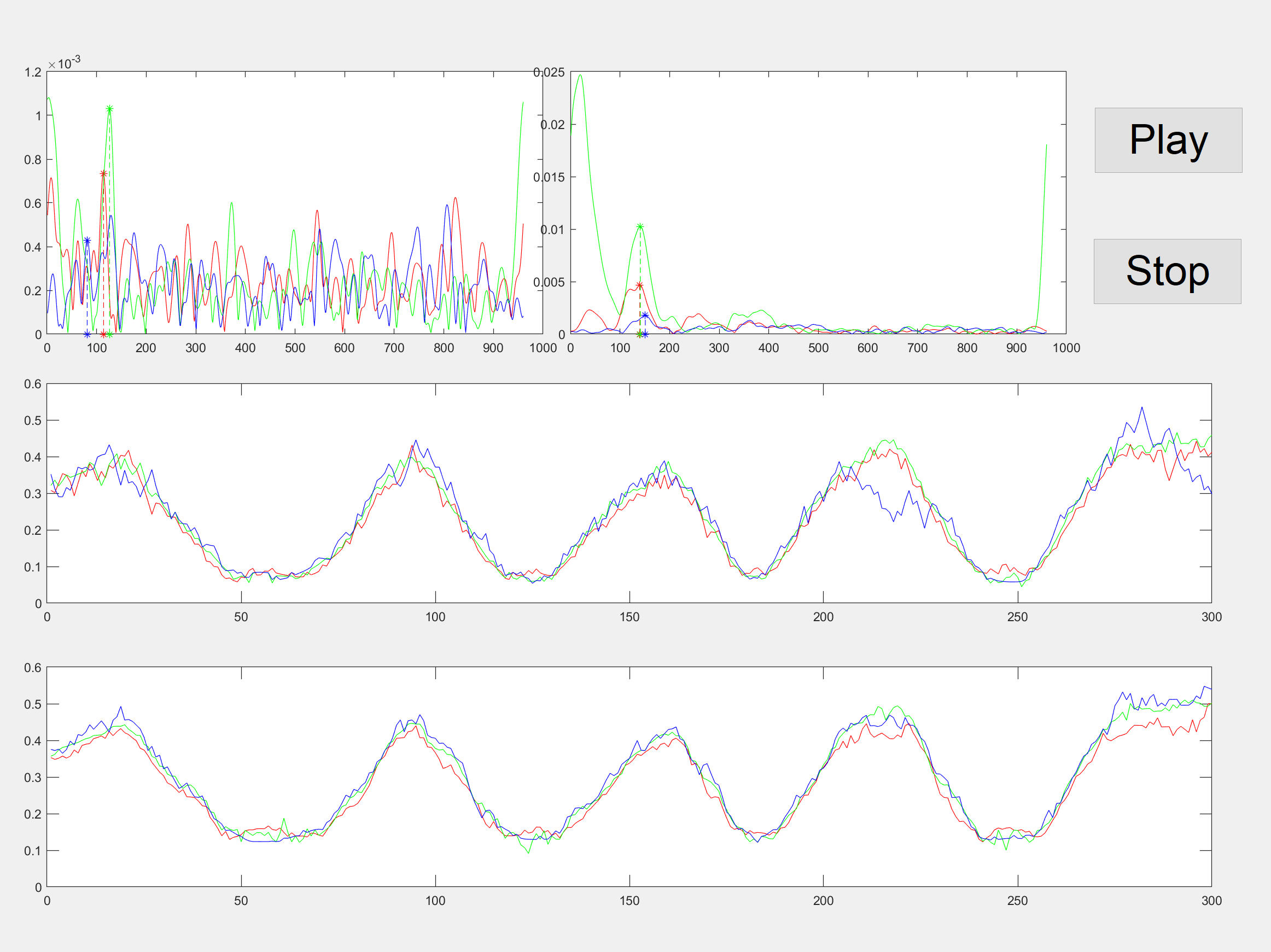Click x-axis label 1000 of top-right plot
1271x952 pixels.
tap(1066, 348)
